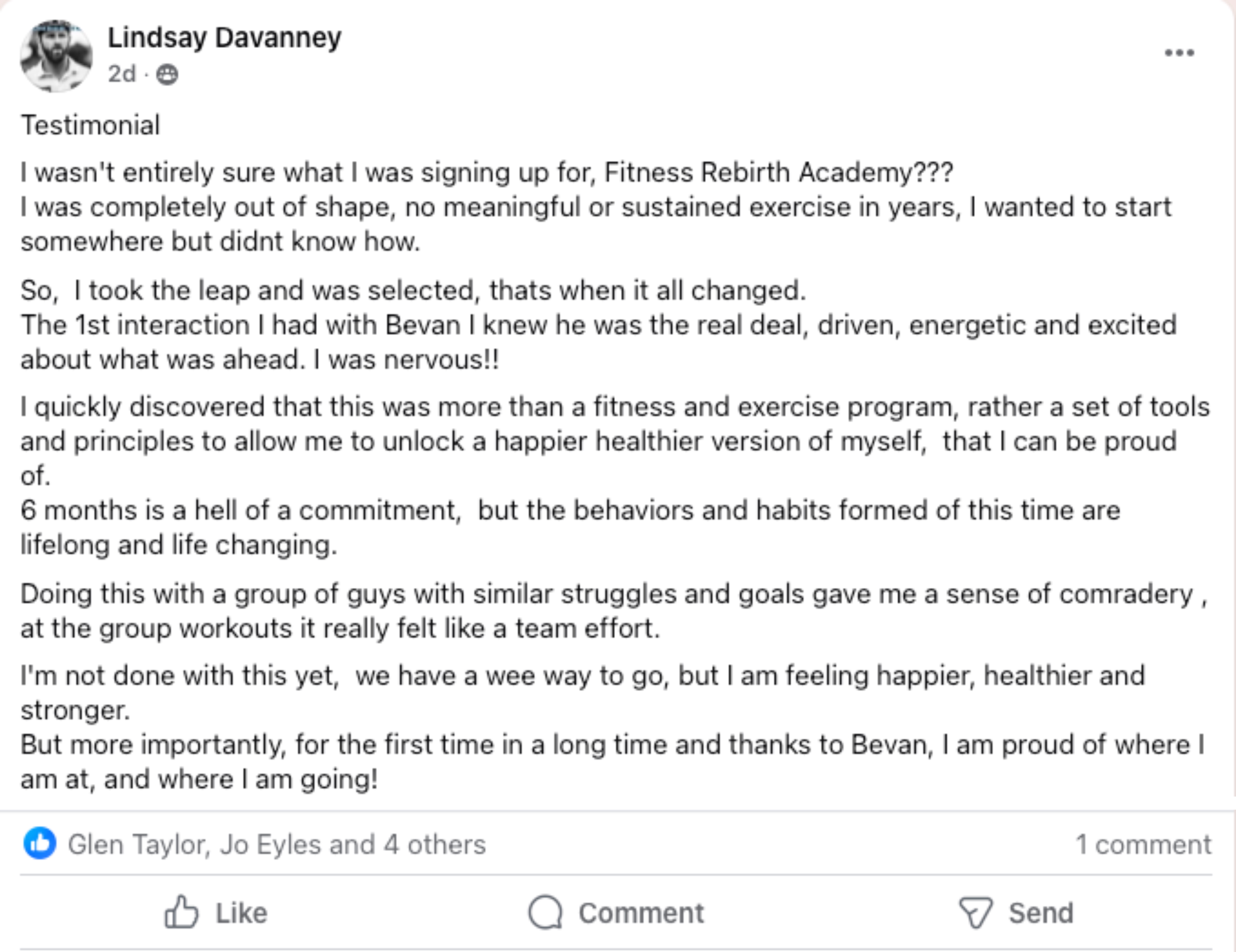The width and height of the screenshot is (1236, 952).
Task: View the 1 comment link
Action: point(1143,844)
